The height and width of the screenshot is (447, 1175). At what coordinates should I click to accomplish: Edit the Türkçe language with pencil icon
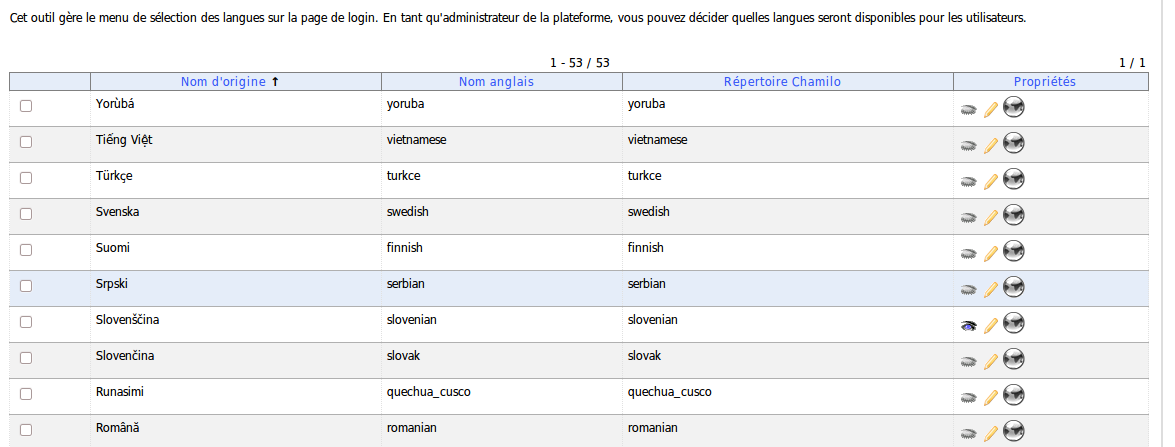991,181
